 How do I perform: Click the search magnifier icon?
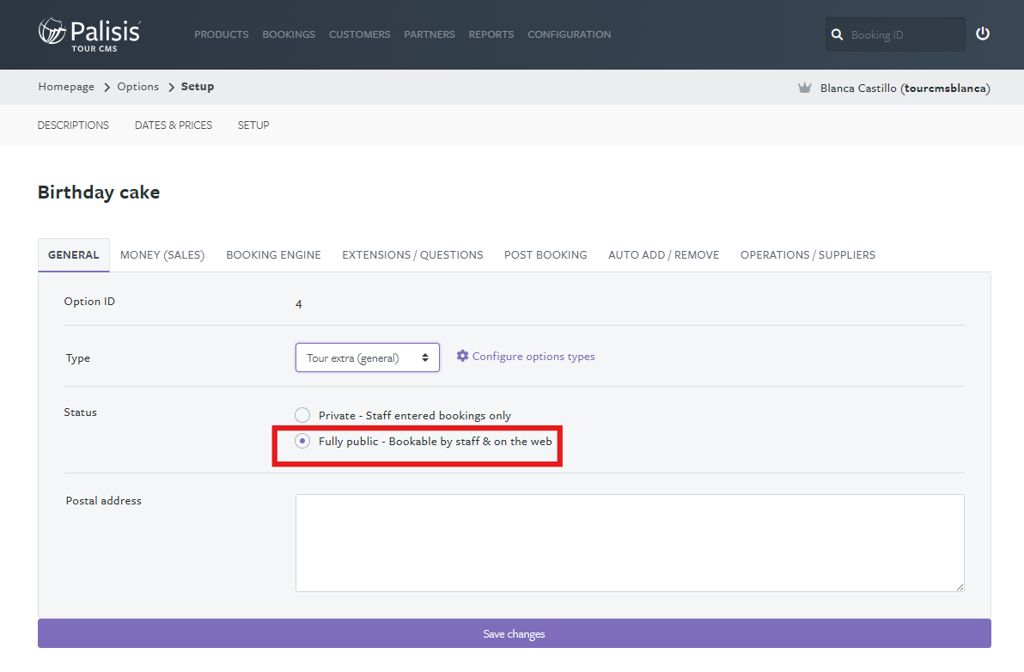point(837,33)
